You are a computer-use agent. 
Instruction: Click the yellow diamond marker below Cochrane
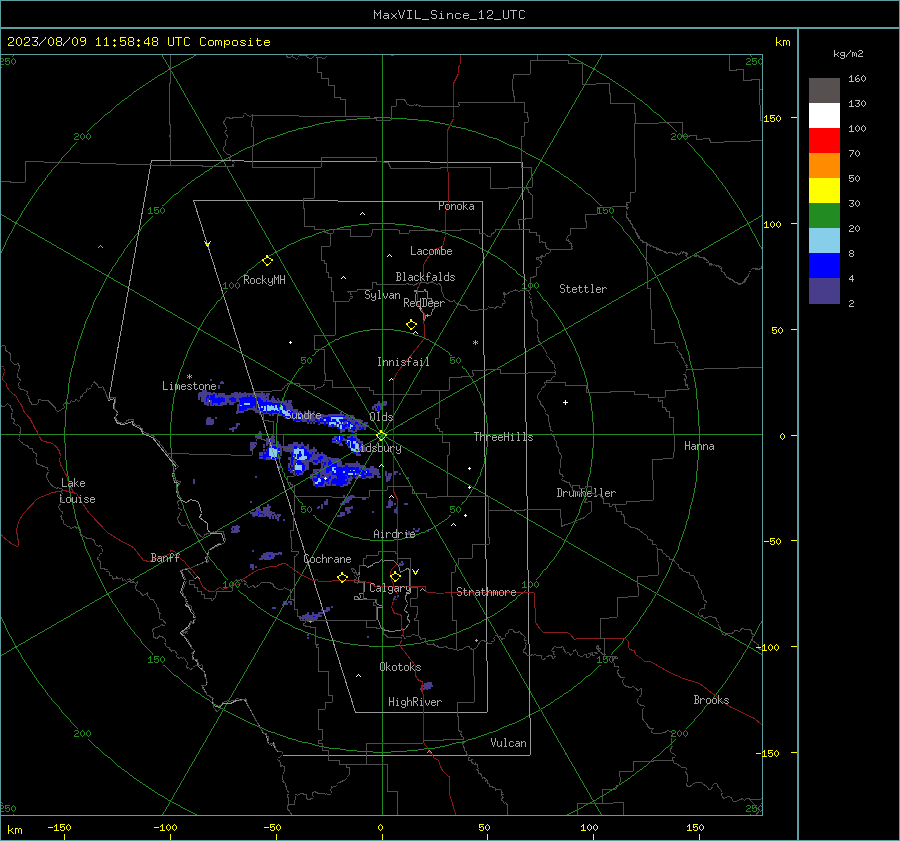coord(342,578)
